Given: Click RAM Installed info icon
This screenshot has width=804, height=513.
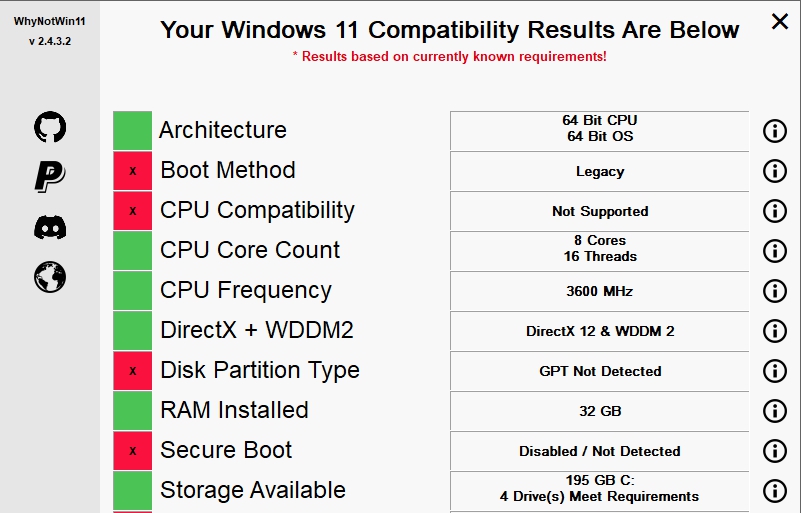Looking at the screenshot, I should tap(774, 411).
